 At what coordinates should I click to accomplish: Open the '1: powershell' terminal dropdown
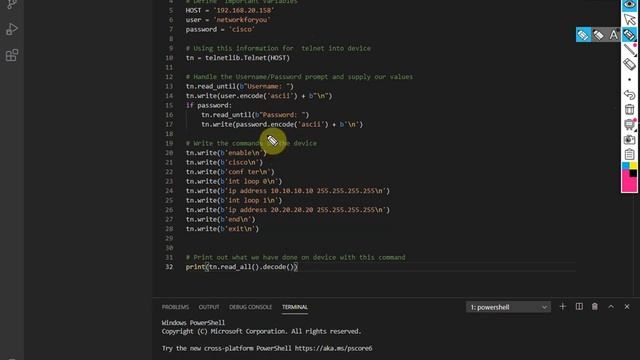tap(508, 307)
